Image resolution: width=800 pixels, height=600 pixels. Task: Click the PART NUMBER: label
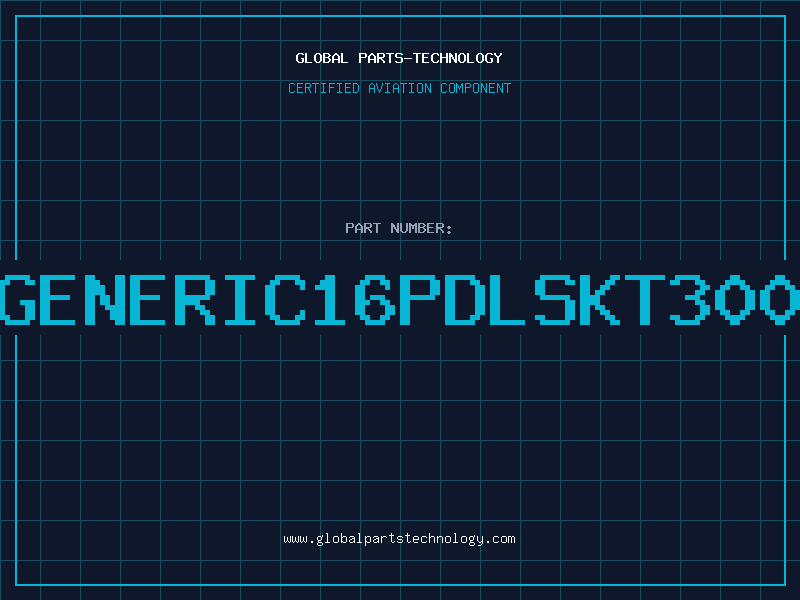coord(399,228)
